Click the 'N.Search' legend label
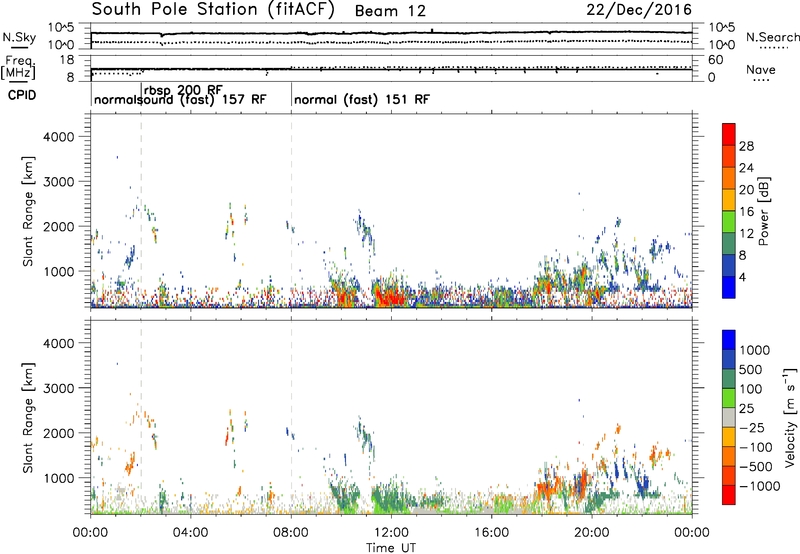800x554 pixels. [772, 37]
